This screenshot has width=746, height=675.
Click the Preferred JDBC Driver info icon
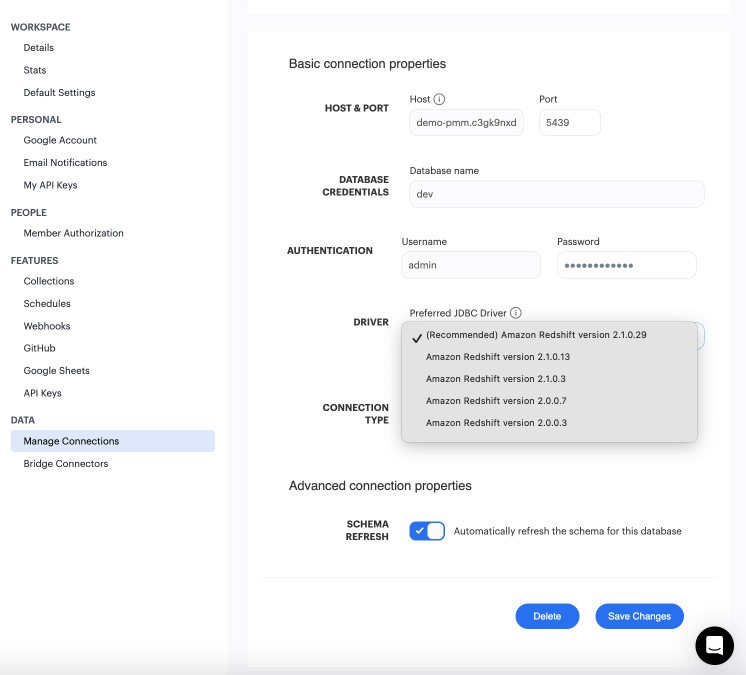[x=516, y=313]
